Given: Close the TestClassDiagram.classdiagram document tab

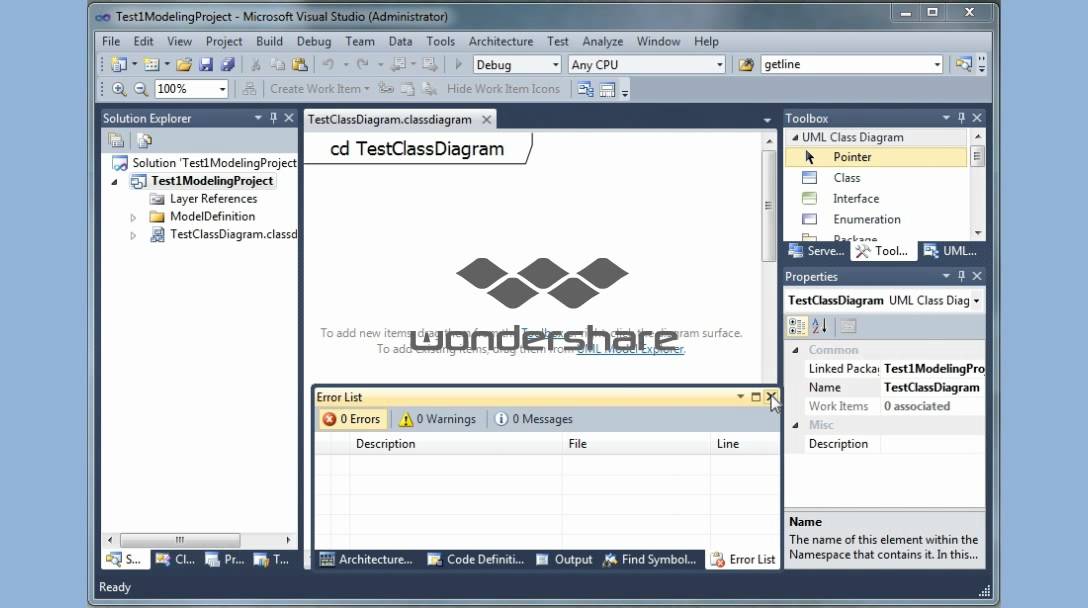Looking at the screenshot, I should pos(486,120).
